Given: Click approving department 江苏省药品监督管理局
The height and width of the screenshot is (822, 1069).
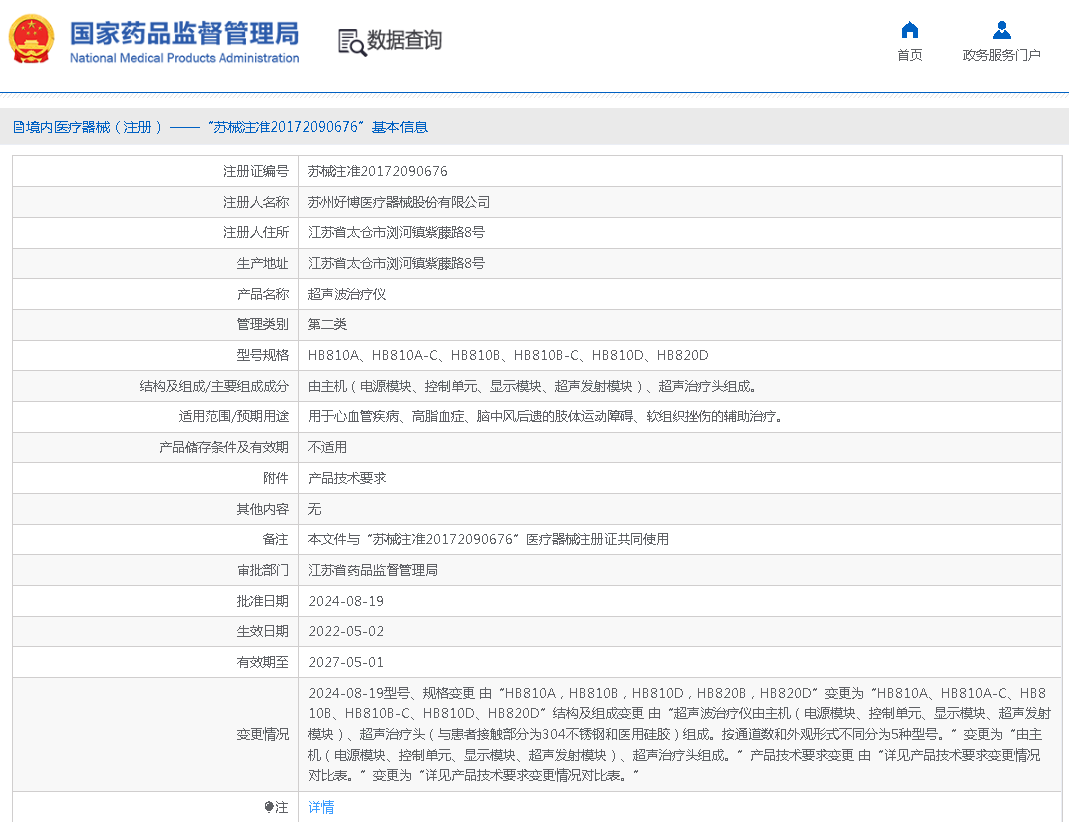Looking at the screenshot, I should (373, 570).
